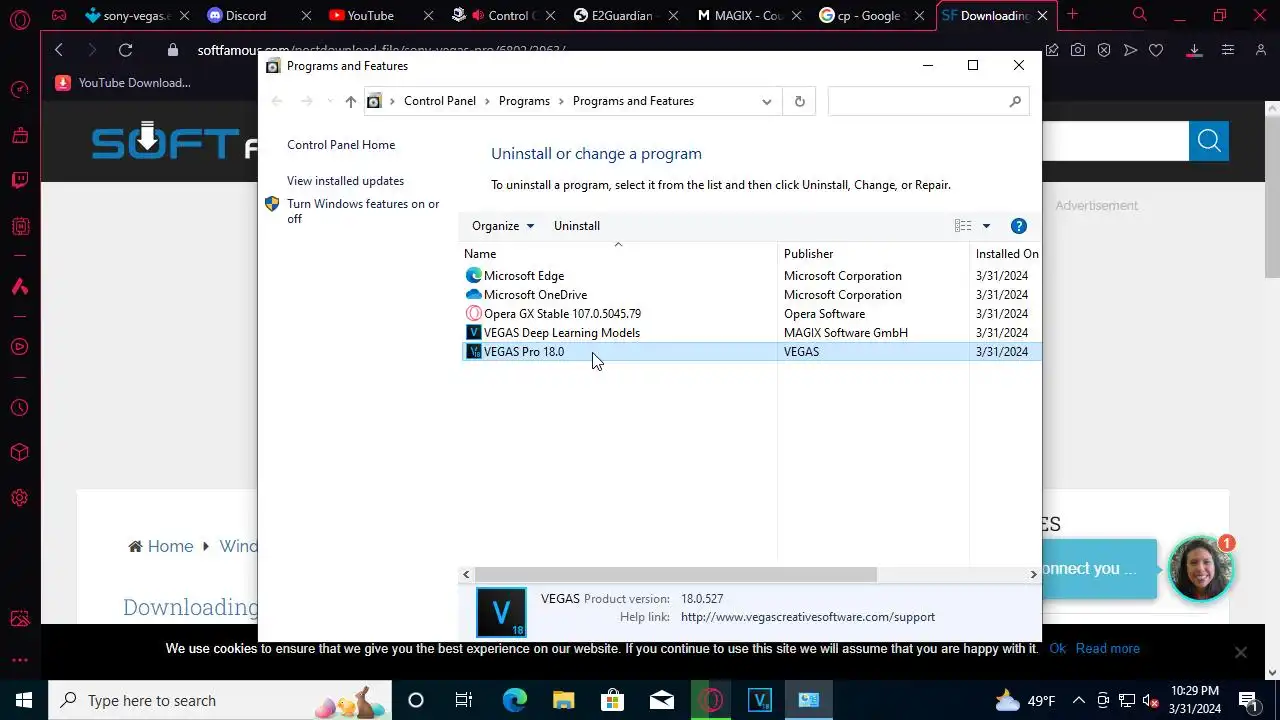Open Extensions cube icon in Opera sidebar
1280x720 pixels.
tap(20, 452)
